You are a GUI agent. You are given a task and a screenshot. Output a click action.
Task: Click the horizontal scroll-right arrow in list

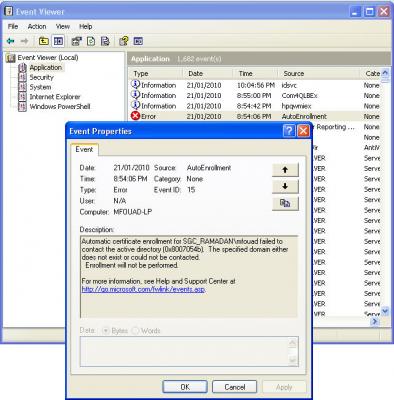(x=375, y=321)
